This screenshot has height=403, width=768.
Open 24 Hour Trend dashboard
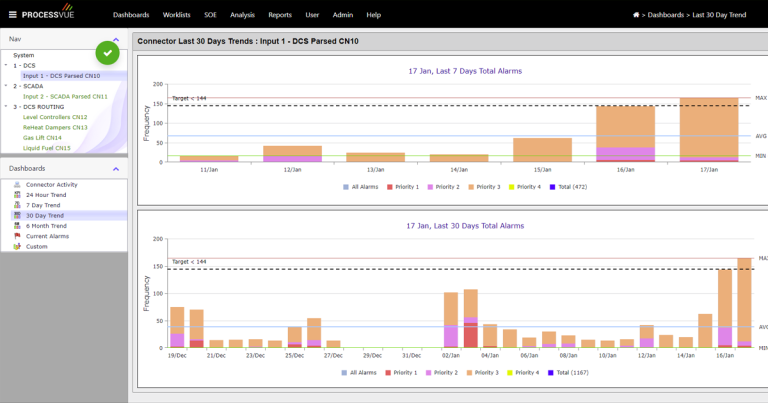pyautogui.click(x=46, y=195)
